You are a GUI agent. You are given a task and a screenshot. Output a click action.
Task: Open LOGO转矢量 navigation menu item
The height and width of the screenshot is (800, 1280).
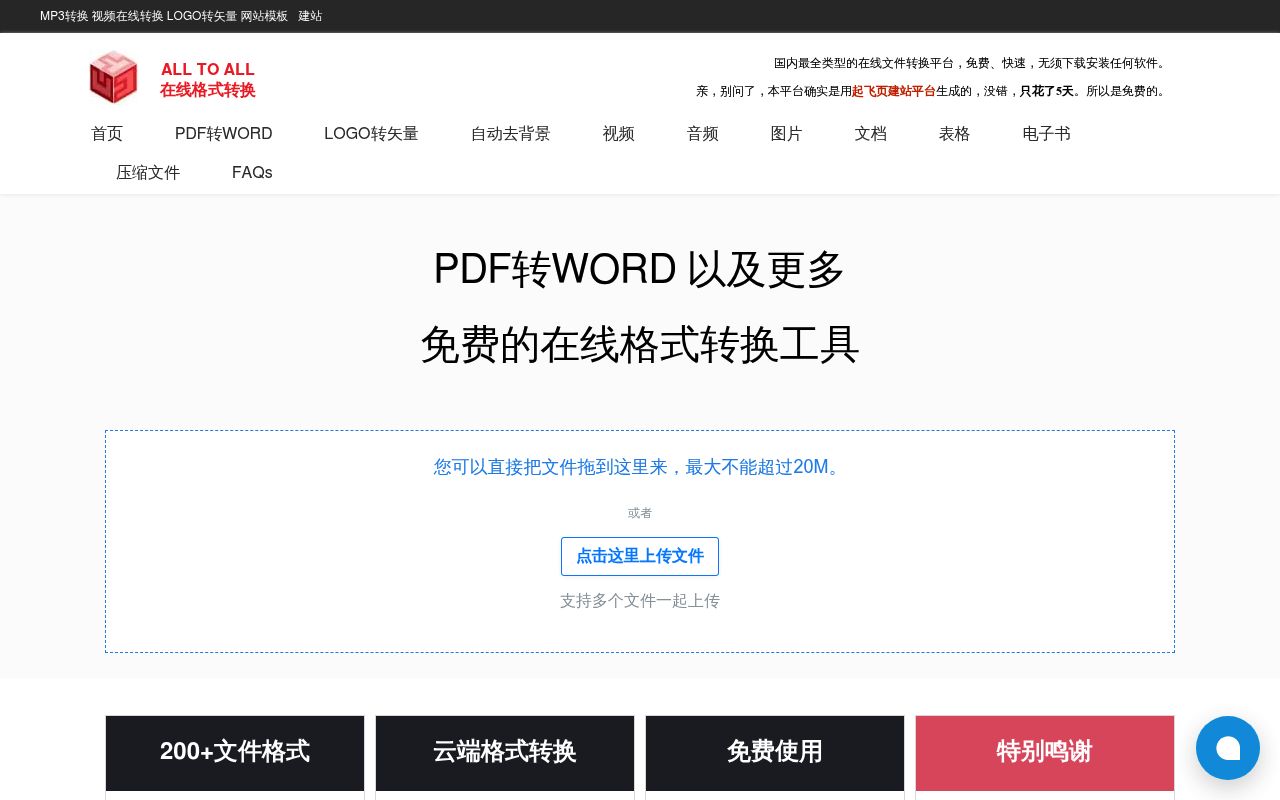371,134
